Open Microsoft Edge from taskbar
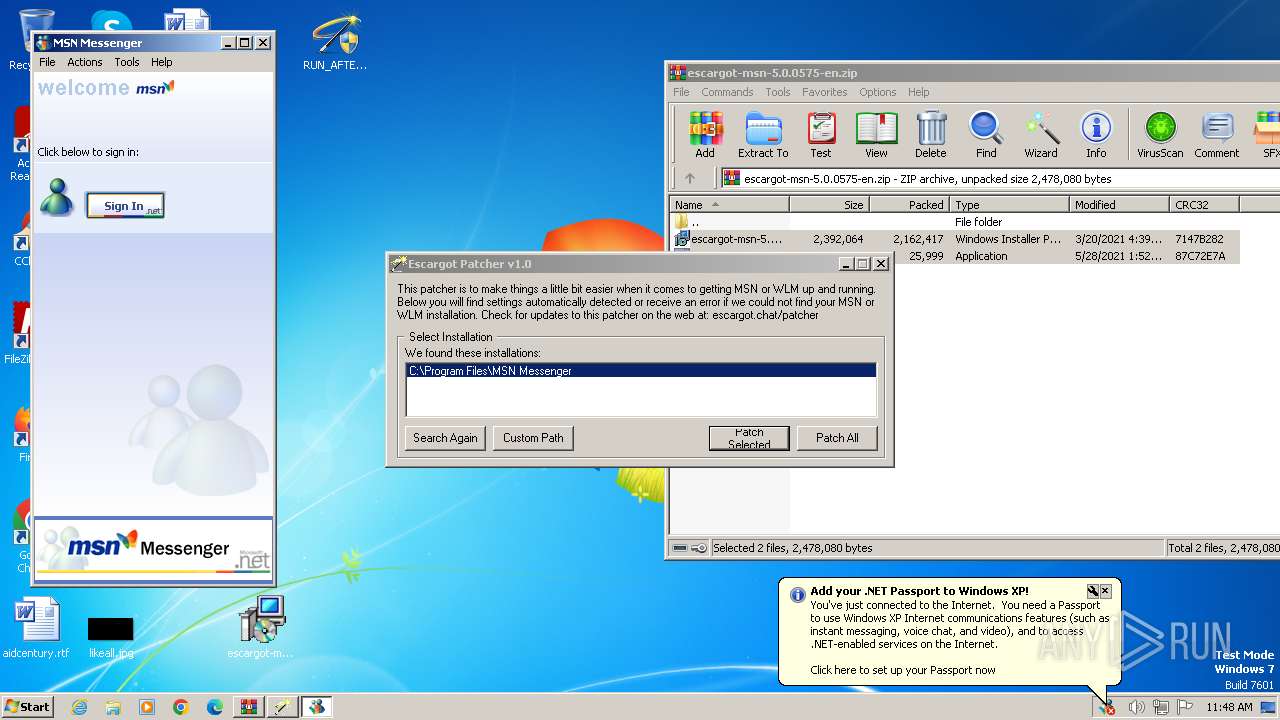The height and width of the screenshot is (720, 1280). 215,707
